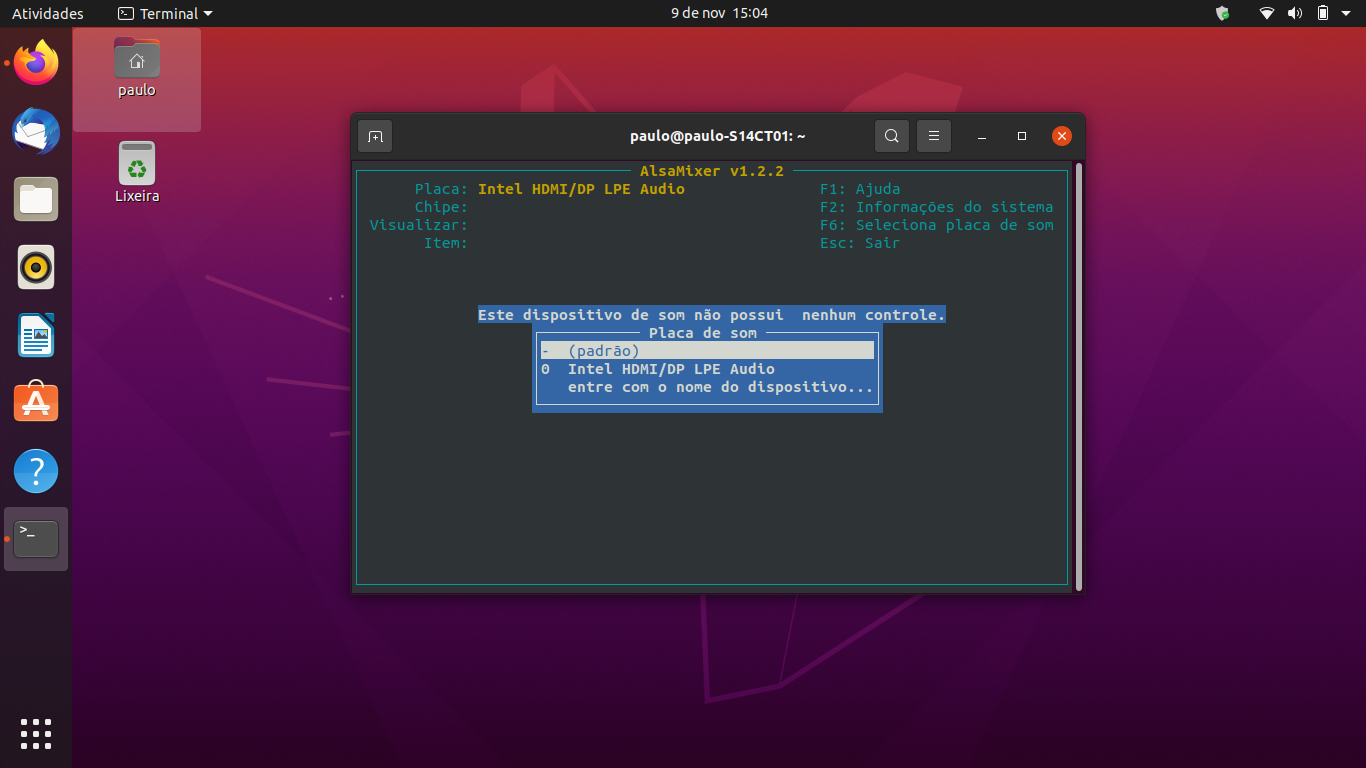Open the Terminal app menu
Screen dimensions: 1366x768
pyautogui.click(x=165, y=14)
